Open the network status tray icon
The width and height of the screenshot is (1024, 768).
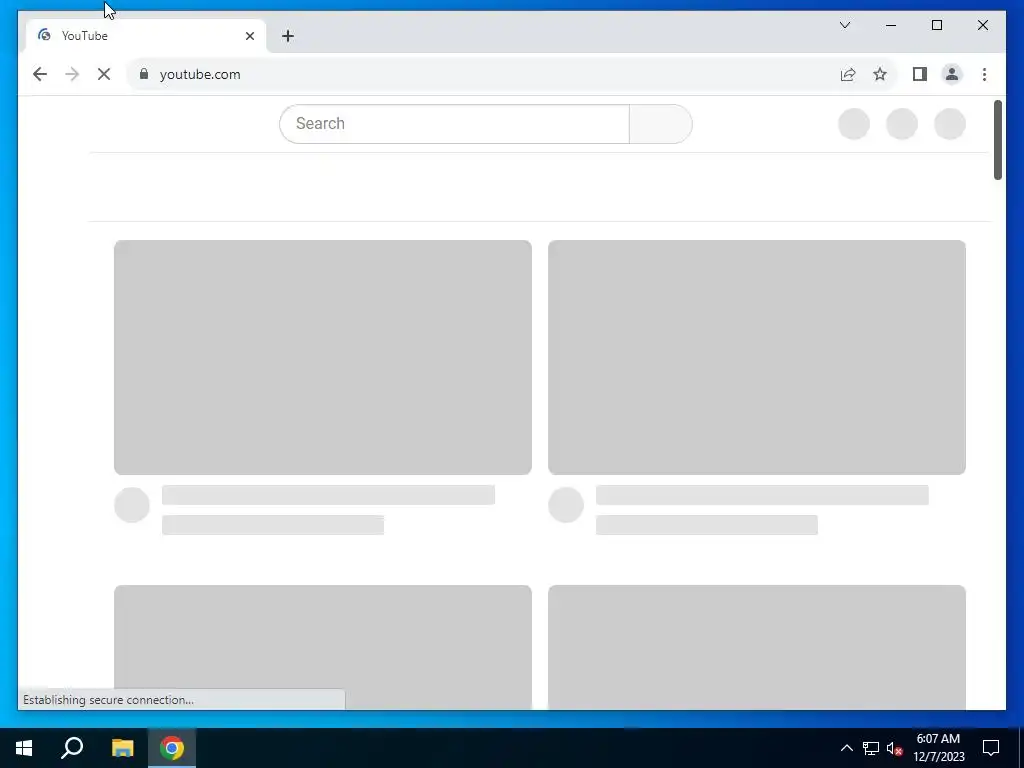(x=871, y=748)
